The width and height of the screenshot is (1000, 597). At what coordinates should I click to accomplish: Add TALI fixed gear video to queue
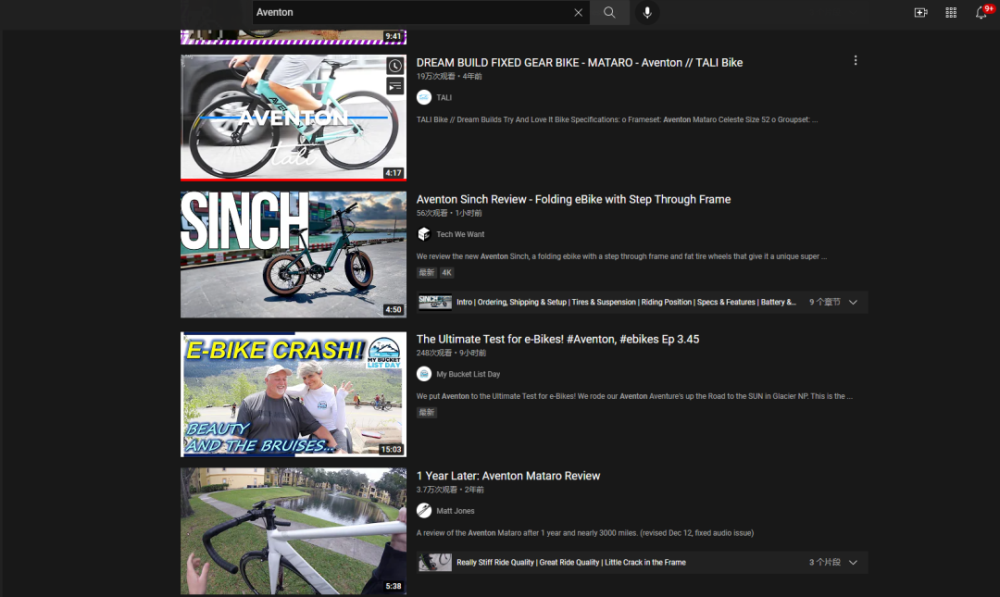[395, 85]
